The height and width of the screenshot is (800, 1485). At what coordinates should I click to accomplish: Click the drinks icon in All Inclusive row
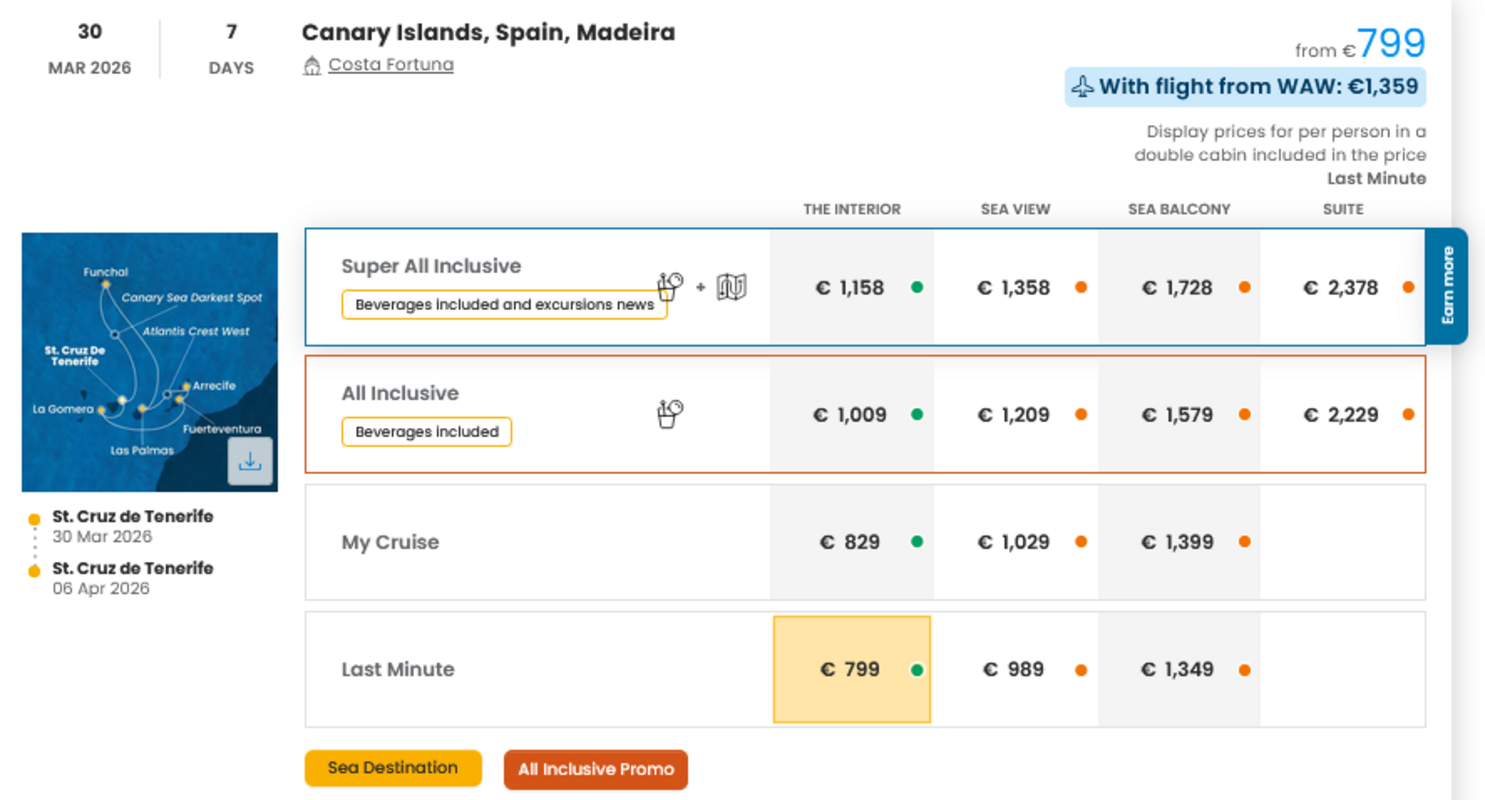pyautogui.click(x=670, y=414)
